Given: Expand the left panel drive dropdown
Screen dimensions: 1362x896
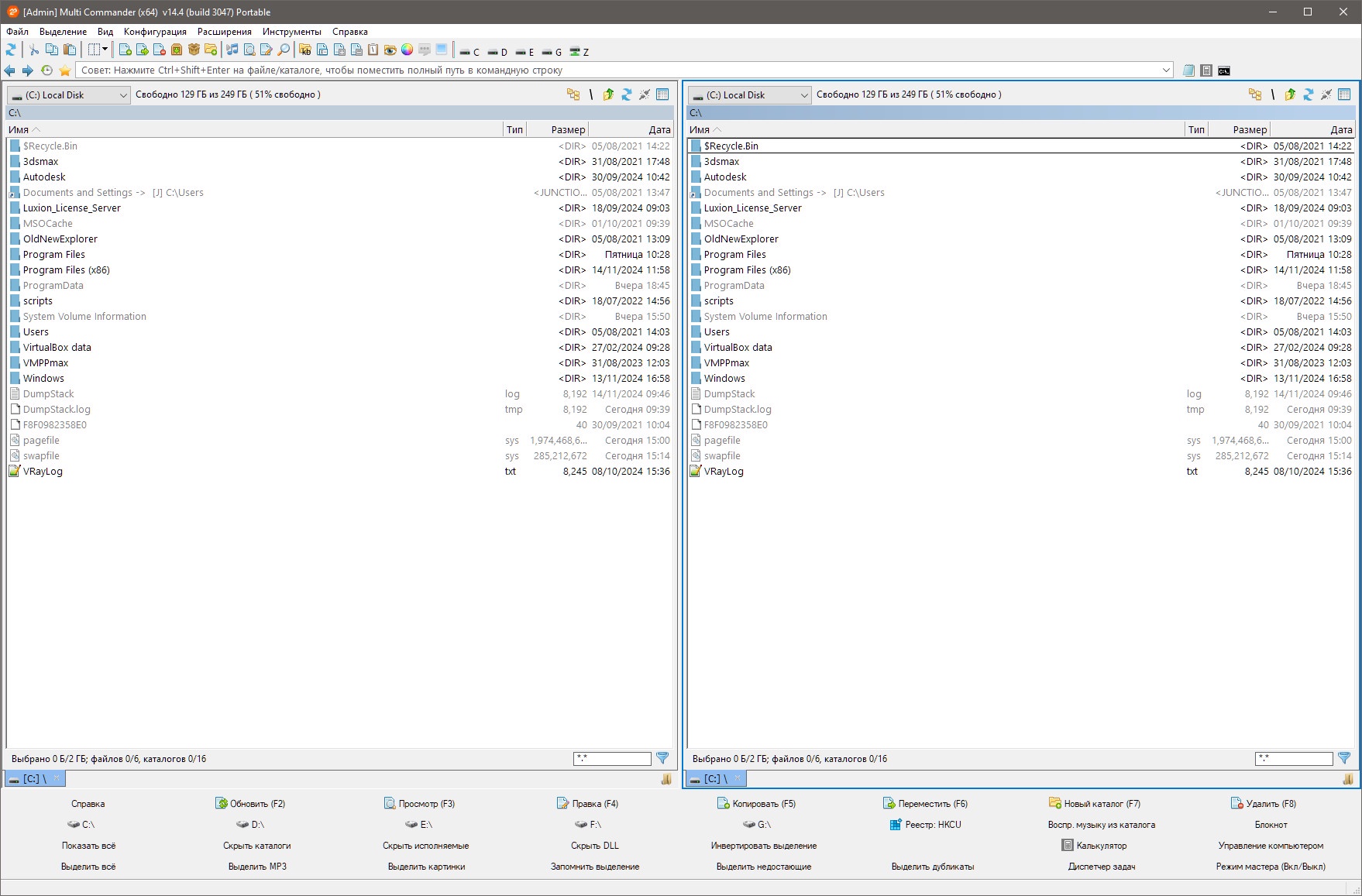Looking at the screenshot, I should pyautogui.click(x=123, y=95).
